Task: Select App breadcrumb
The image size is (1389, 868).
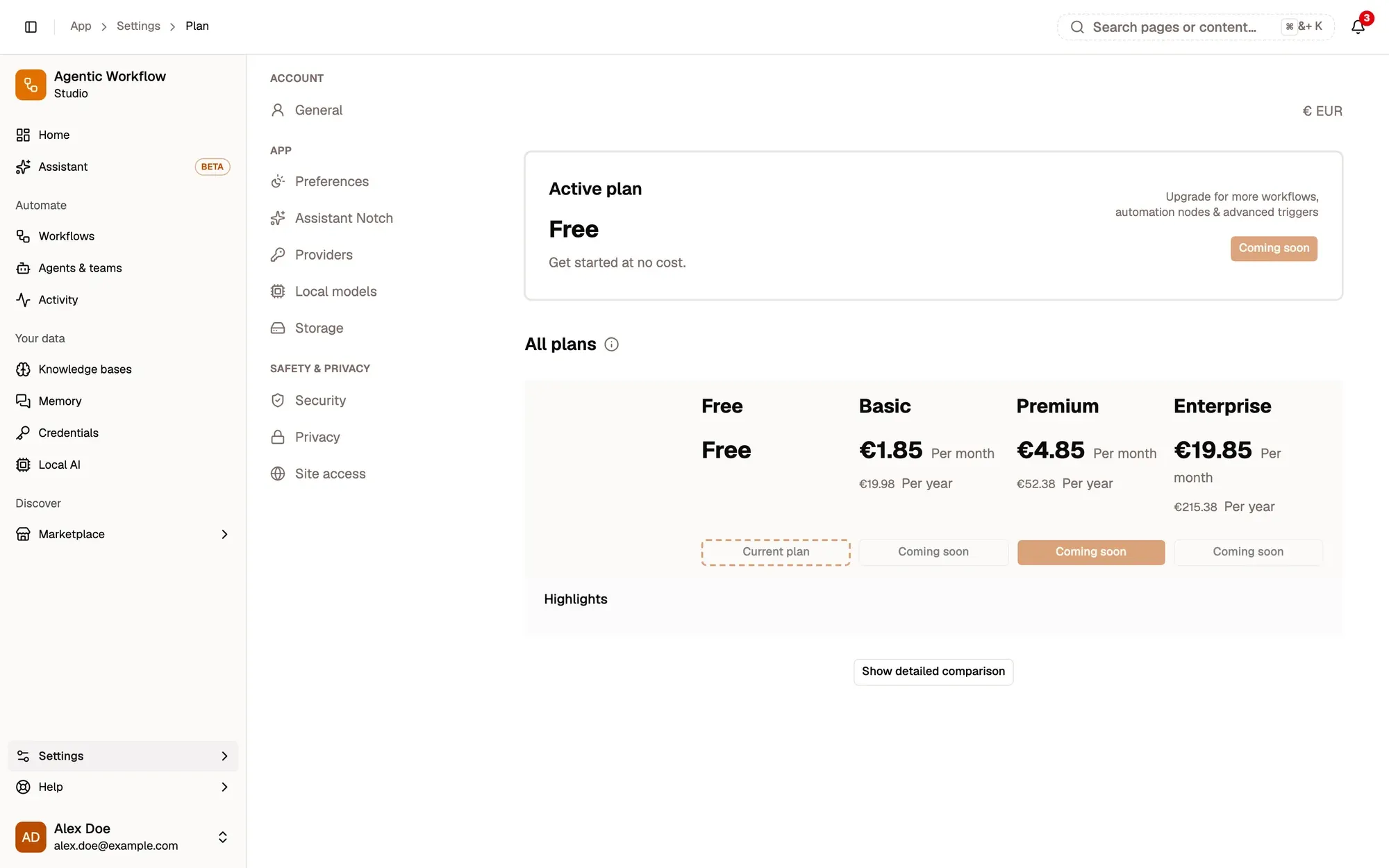Action: (81, 26)
